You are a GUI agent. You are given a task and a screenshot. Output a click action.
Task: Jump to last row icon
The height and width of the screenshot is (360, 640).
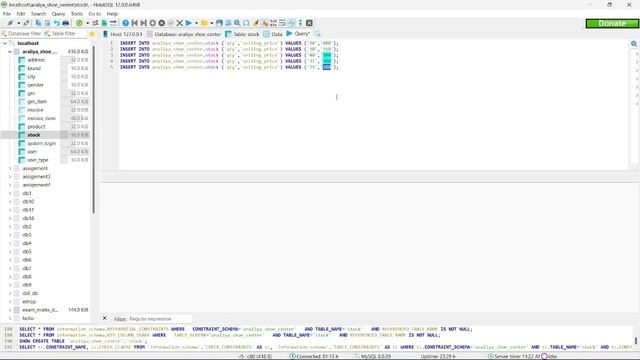point(144,23)
